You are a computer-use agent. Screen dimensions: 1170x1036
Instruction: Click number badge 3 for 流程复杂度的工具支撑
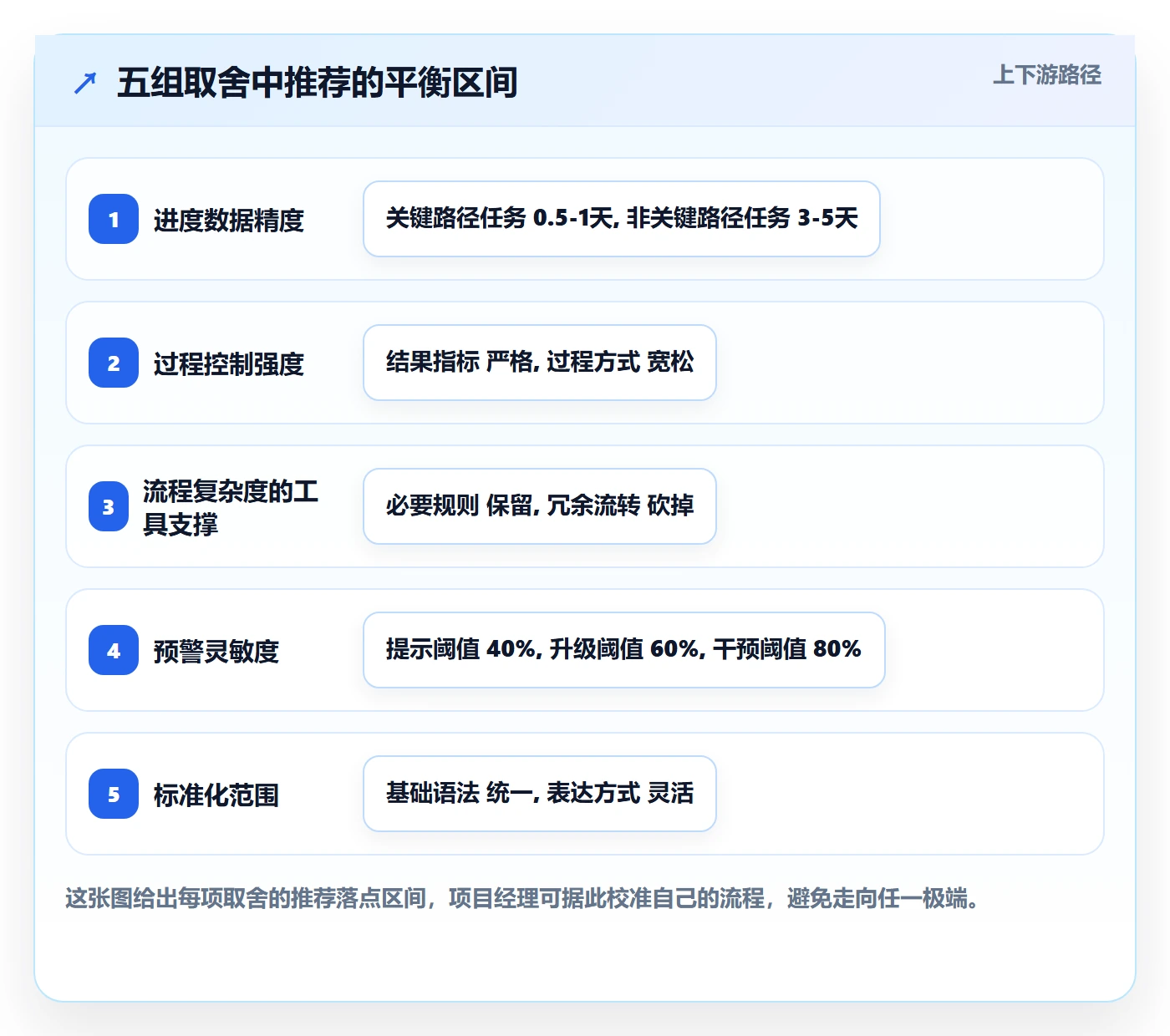coord(109,506)
